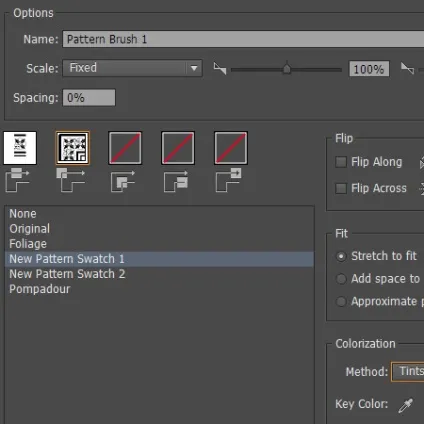Select New Pattern Swatch 2 entry

coord(67,274)
